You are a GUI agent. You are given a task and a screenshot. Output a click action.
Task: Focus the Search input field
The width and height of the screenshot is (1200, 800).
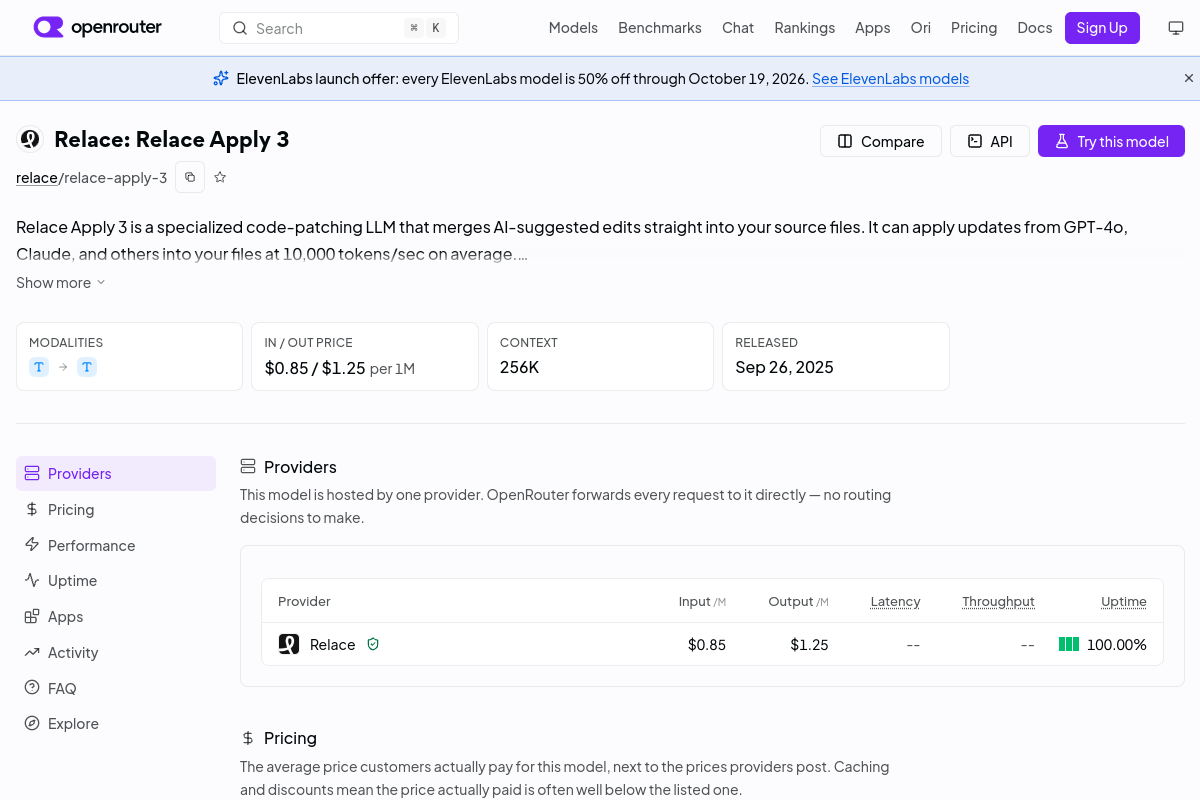(x=339, y=28)
